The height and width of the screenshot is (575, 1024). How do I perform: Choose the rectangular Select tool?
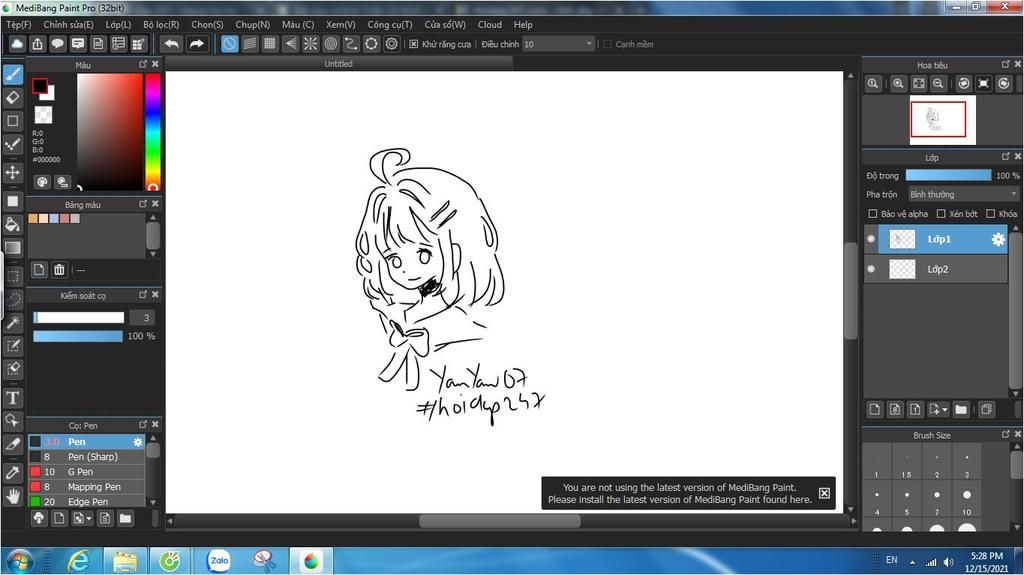[13, 276]
